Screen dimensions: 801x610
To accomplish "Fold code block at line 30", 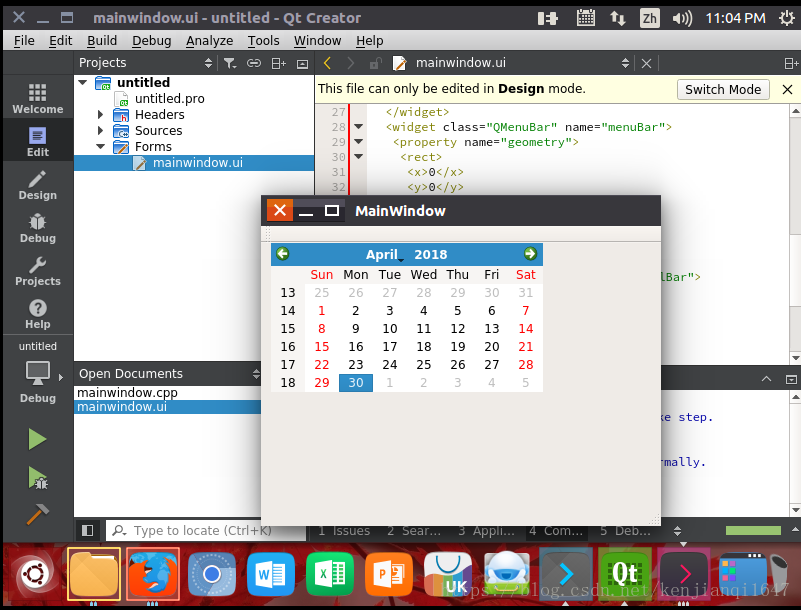I will [359, 157].
